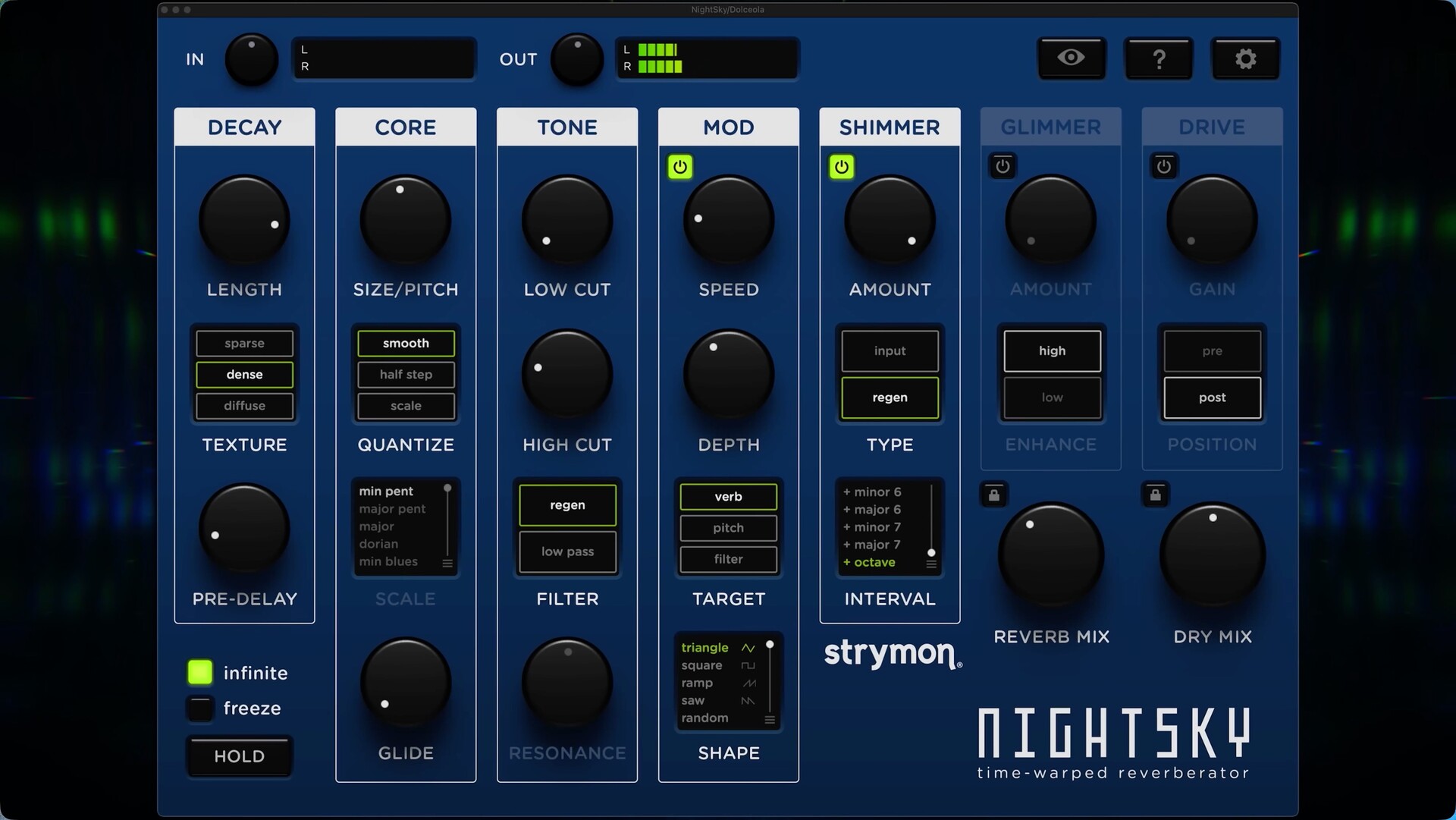Click the decay LENGTH knob

(244, 221)
